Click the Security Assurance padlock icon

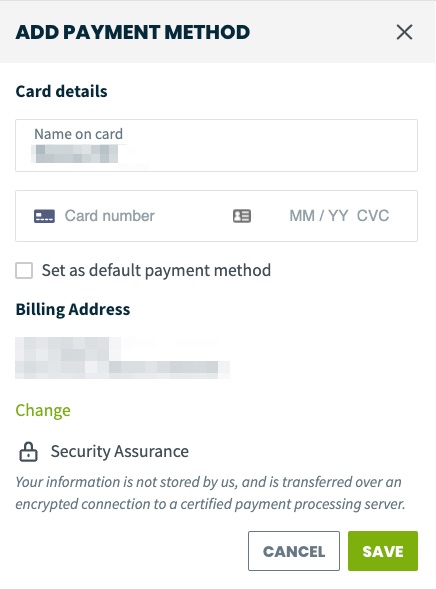click(28, 452)
